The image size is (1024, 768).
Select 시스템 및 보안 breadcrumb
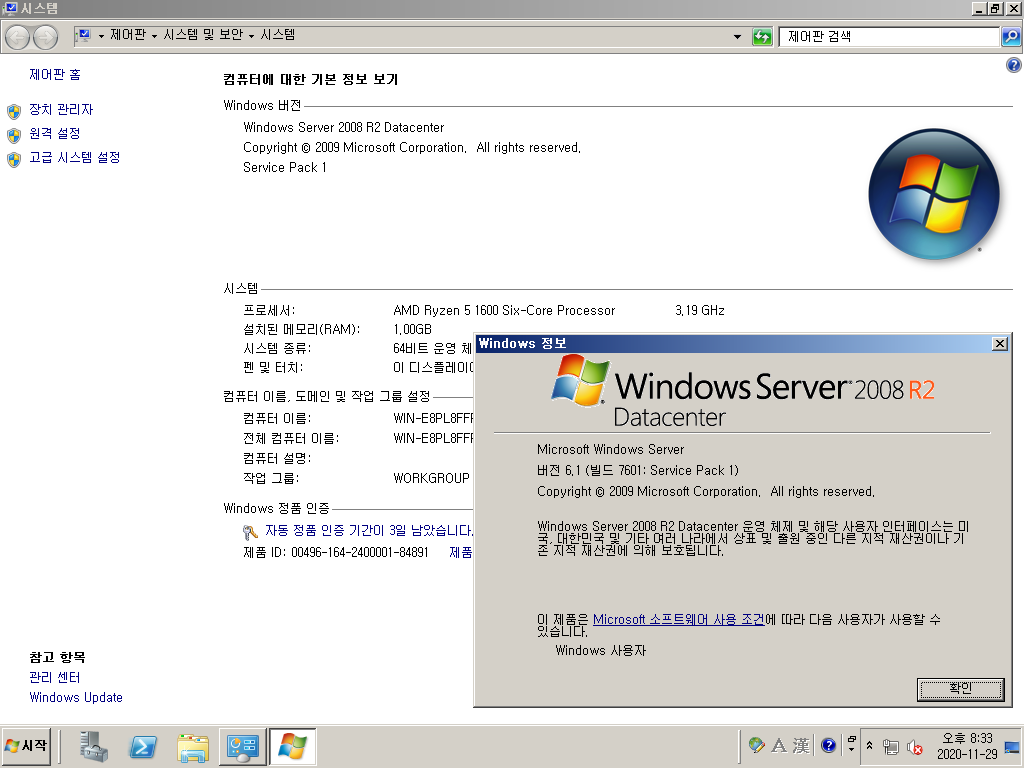pyautogui.click(x=203, y=35)
